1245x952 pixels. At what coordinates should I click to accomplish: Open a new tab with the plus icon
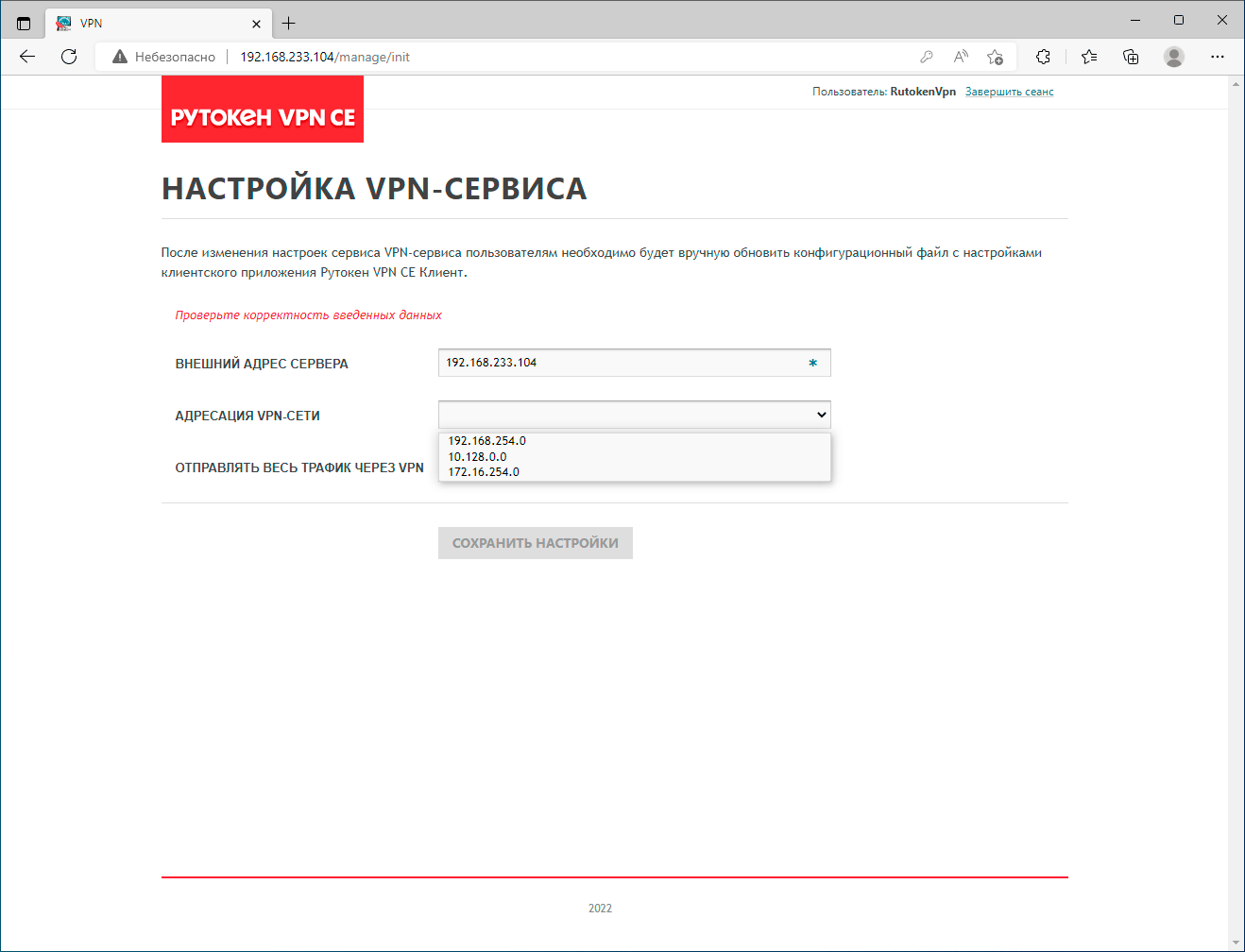[289, 23]
